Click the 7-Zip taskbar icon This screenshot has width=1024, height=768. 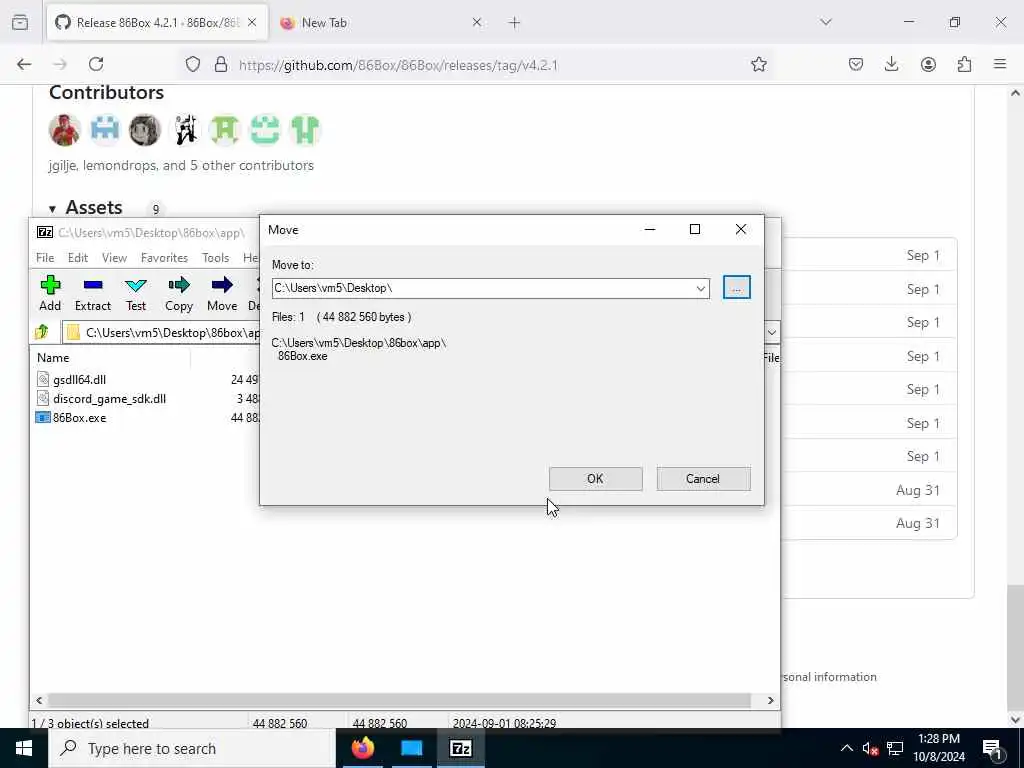click(x=460, y=748)
